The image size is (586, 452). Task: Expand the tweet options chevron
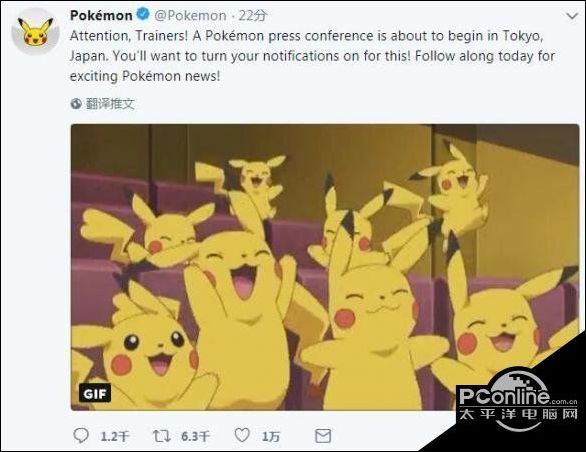tap(572, 16)
